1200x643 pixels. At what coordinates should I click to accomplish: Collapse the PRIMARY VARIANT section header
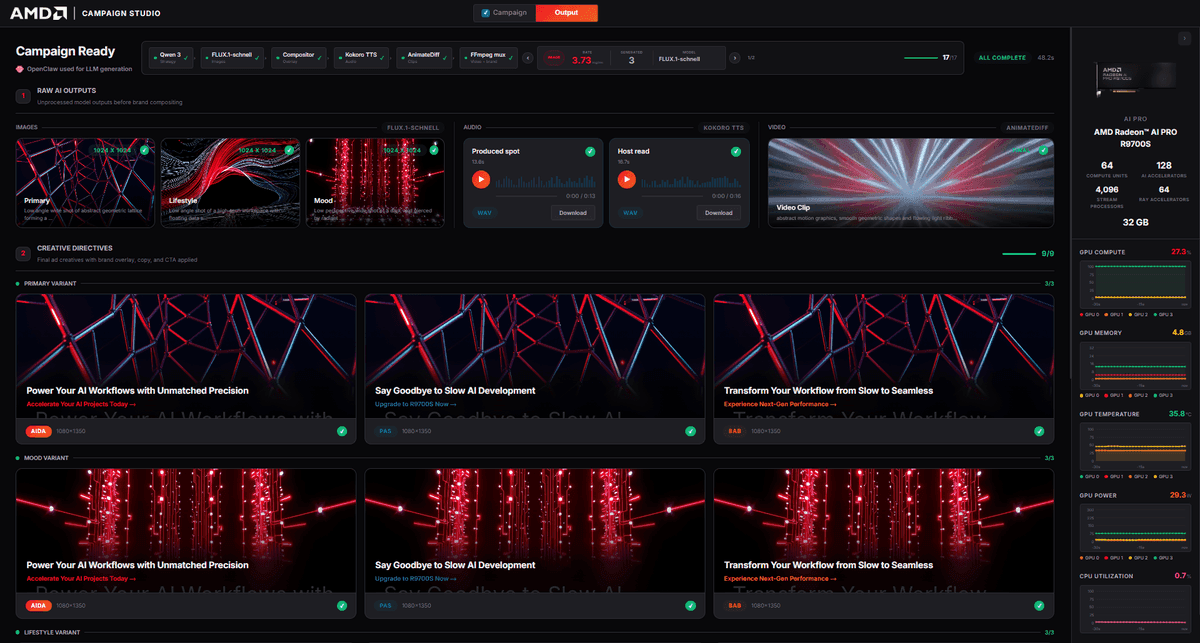[x=535, y=284]
